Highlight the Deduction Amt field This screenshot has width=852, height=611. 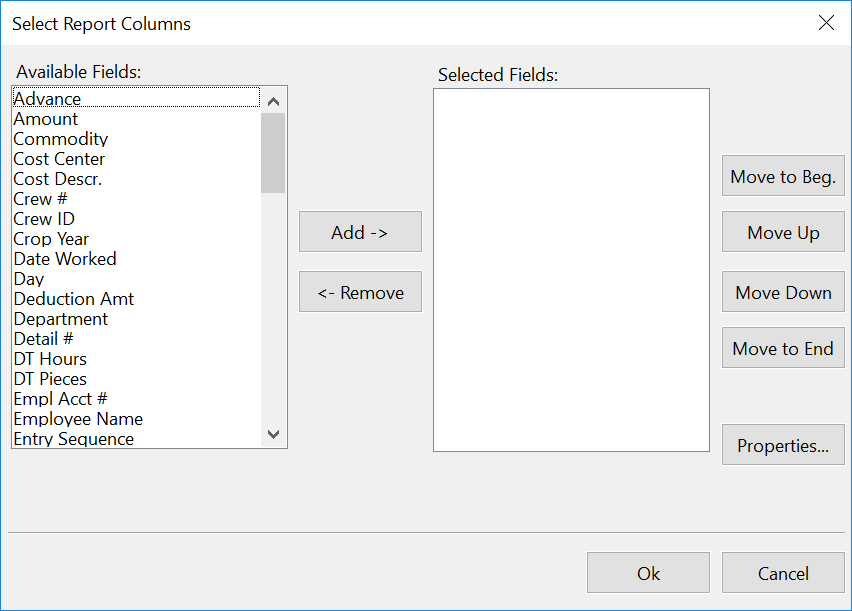(74, 299)
